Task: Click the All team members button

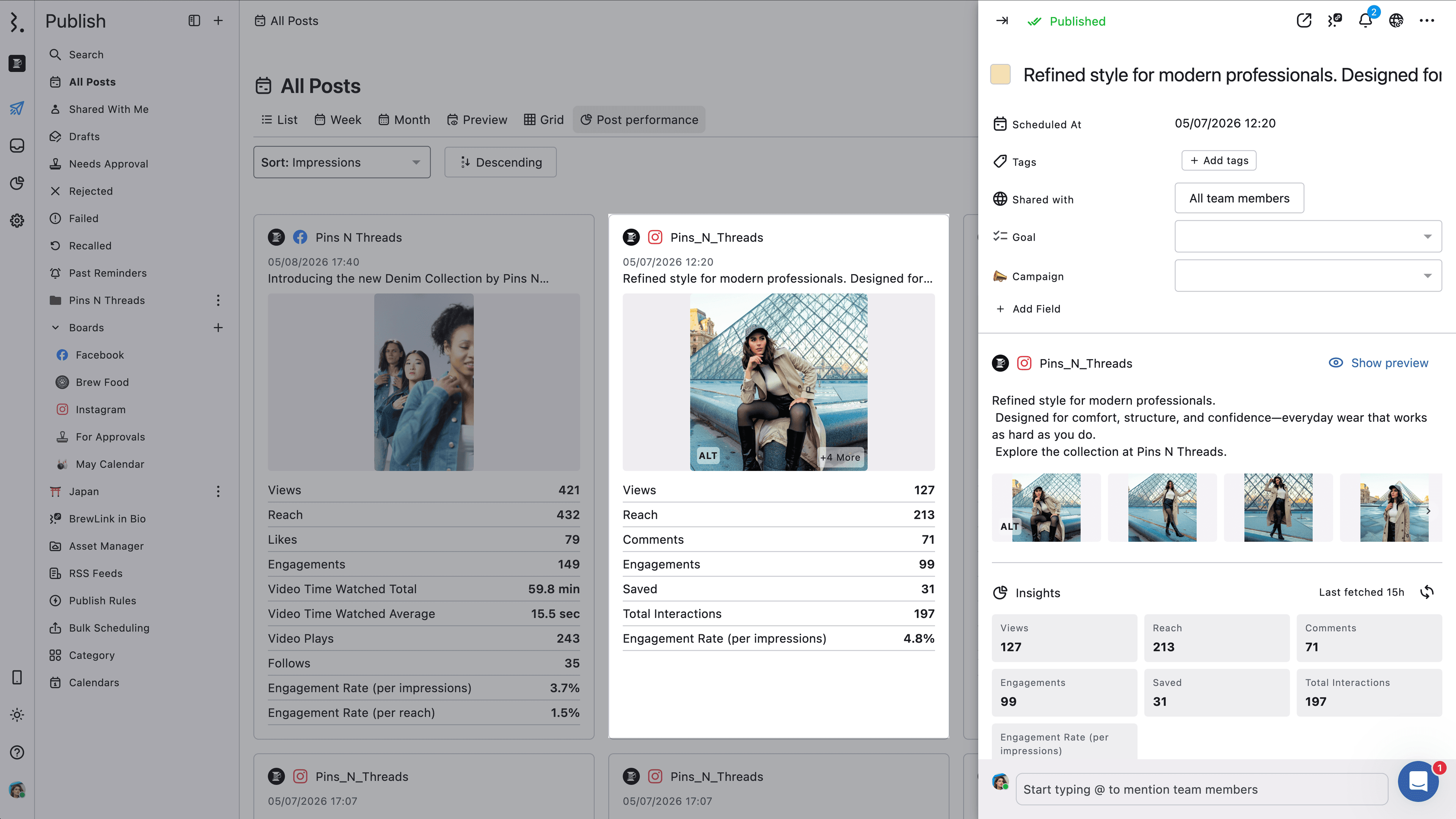Action: point(1239,198)
